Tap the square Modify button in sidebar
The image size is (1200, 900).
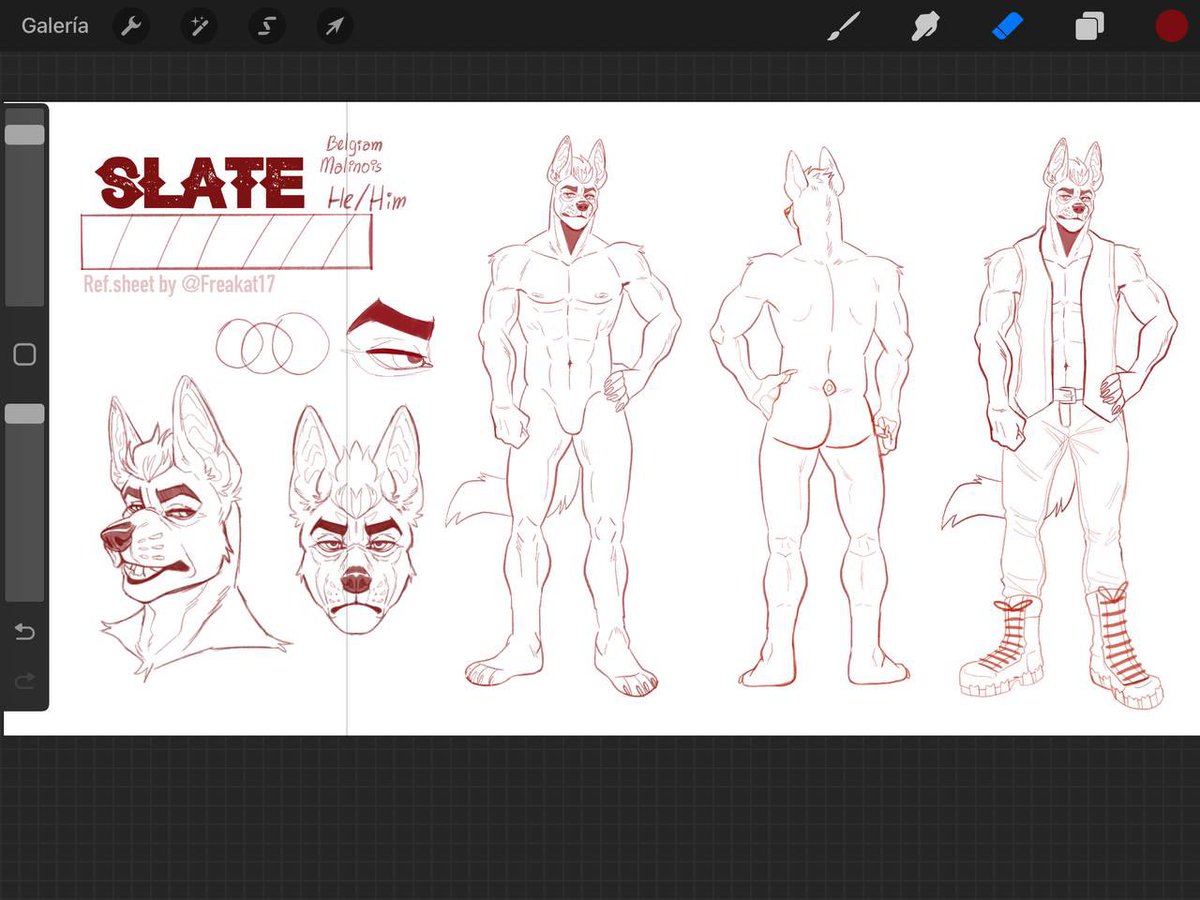[25, 354]
